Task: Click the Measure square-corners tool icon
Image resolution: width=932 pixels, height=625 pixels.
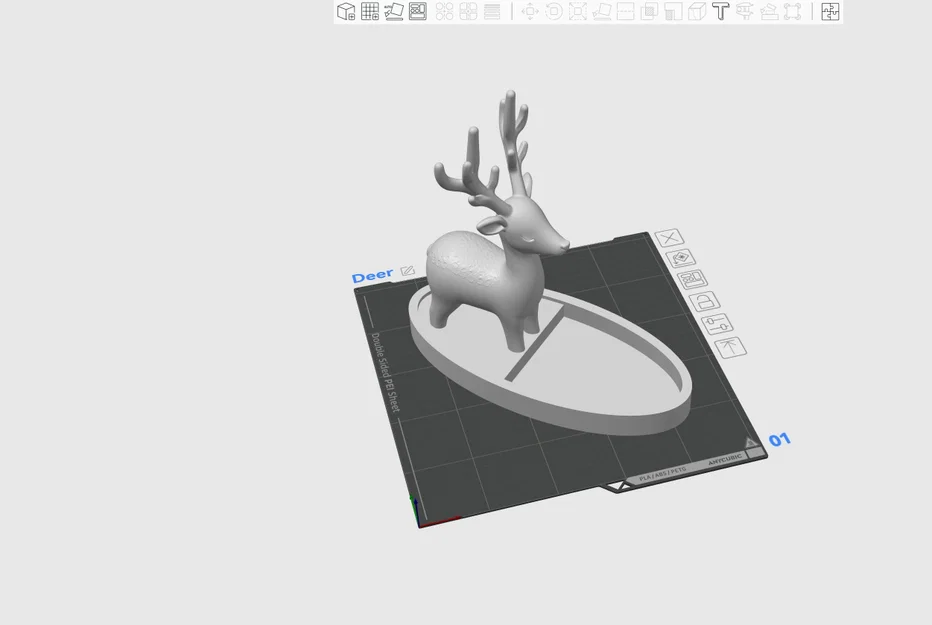Action: [x=792, y=11]
